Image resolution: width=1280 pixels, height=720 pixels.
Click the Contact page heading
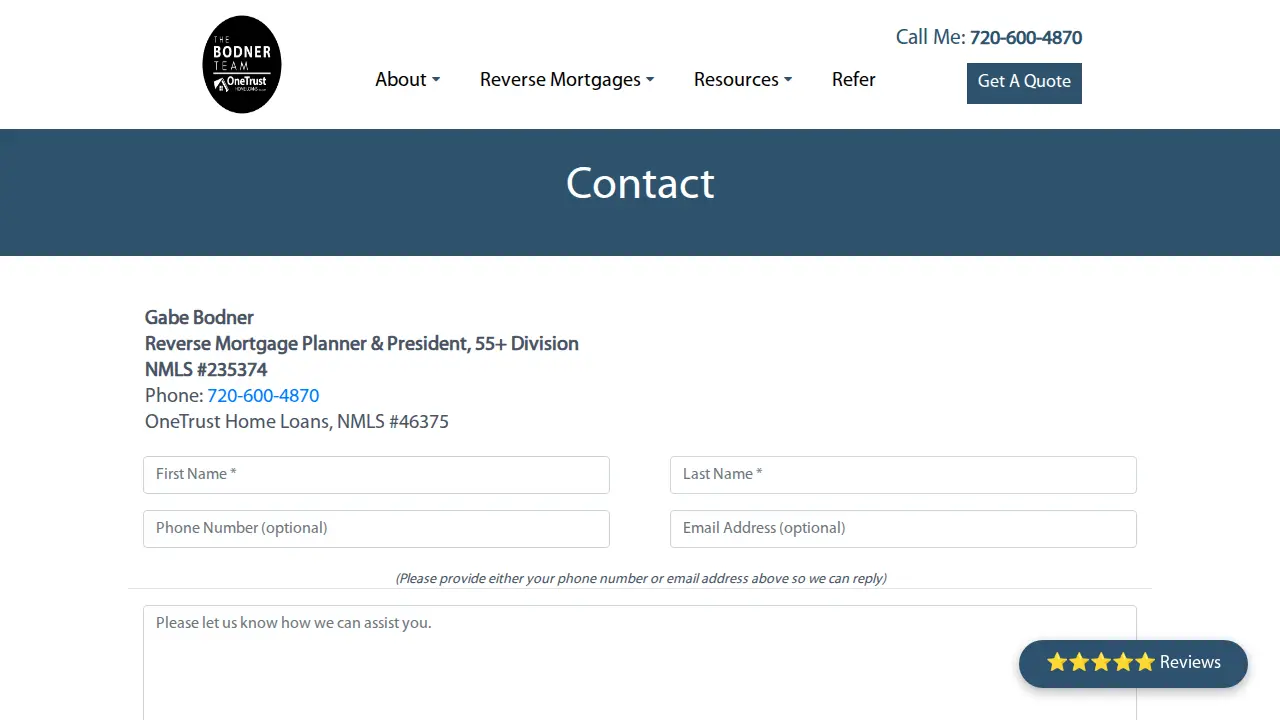coord(640,184)
